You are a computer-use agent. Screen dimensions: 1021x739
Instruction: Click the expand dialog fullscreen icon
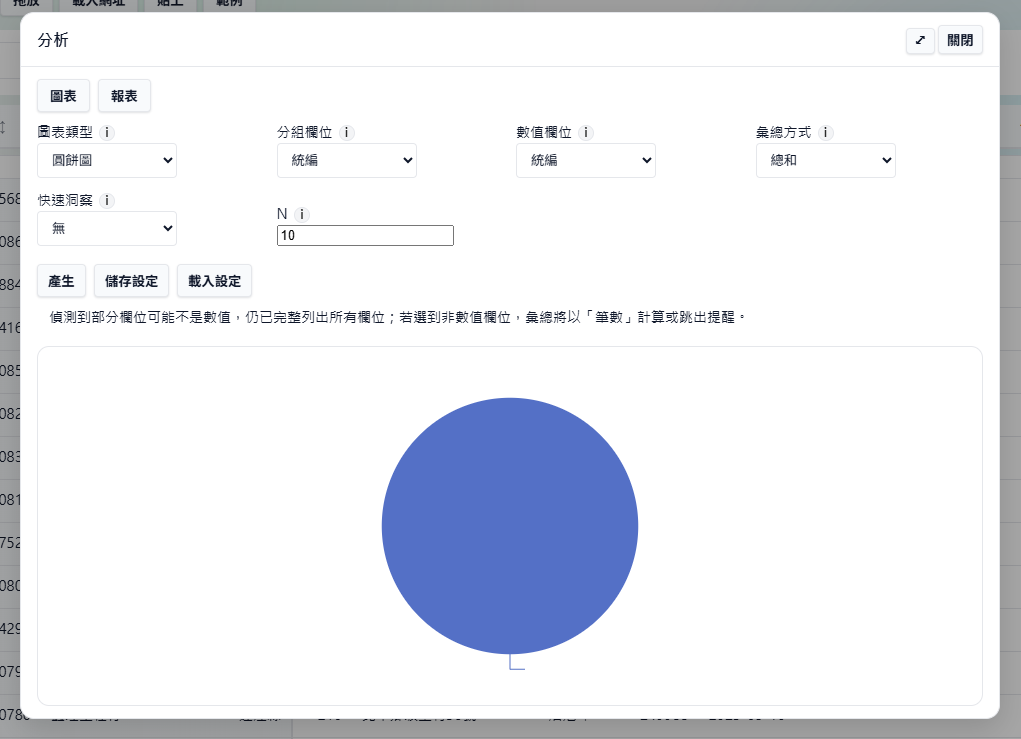pyautogui.click(x=919, y=41)
